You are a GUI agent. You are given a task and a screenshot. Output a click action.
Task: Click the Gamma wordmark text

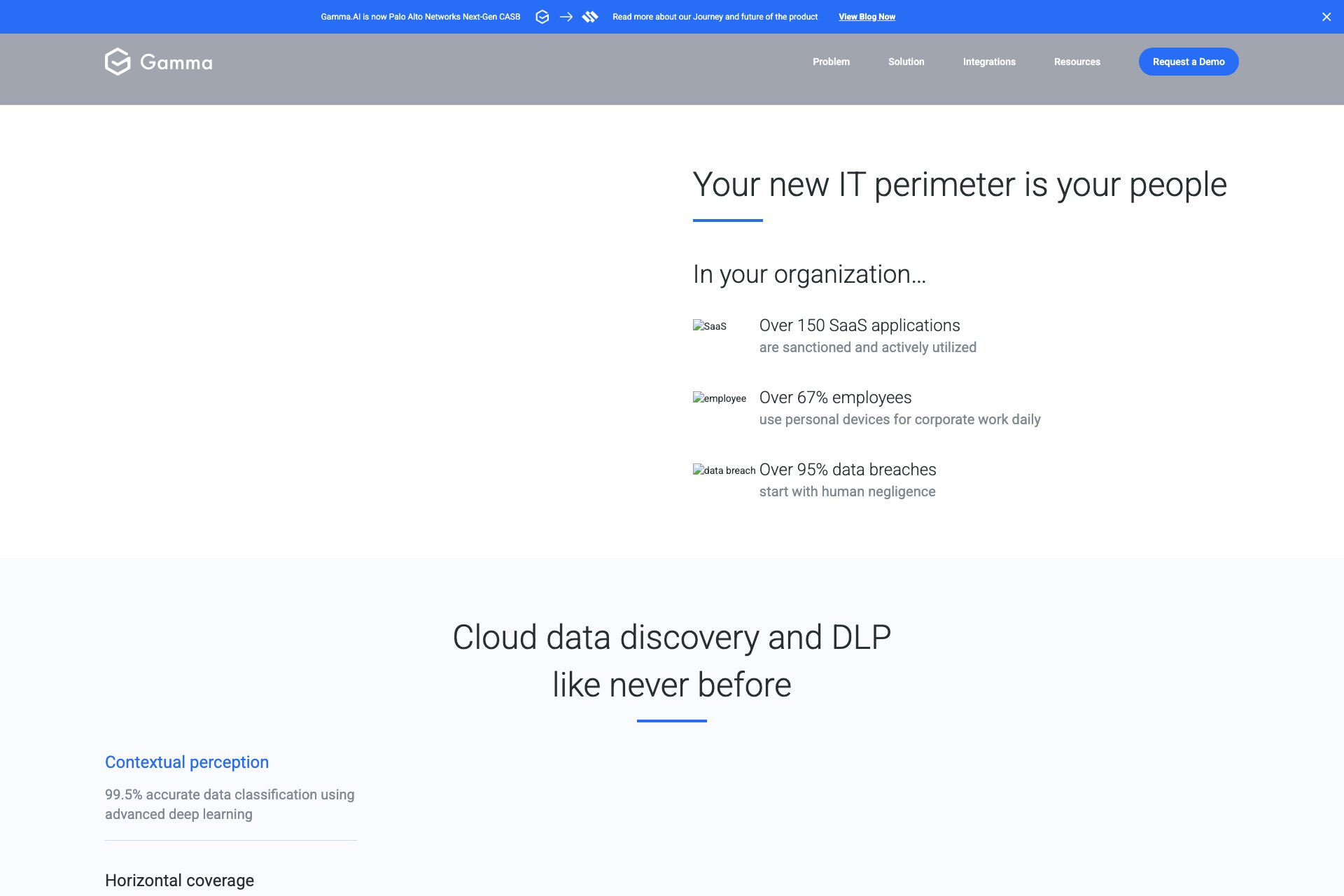(176, 62)
